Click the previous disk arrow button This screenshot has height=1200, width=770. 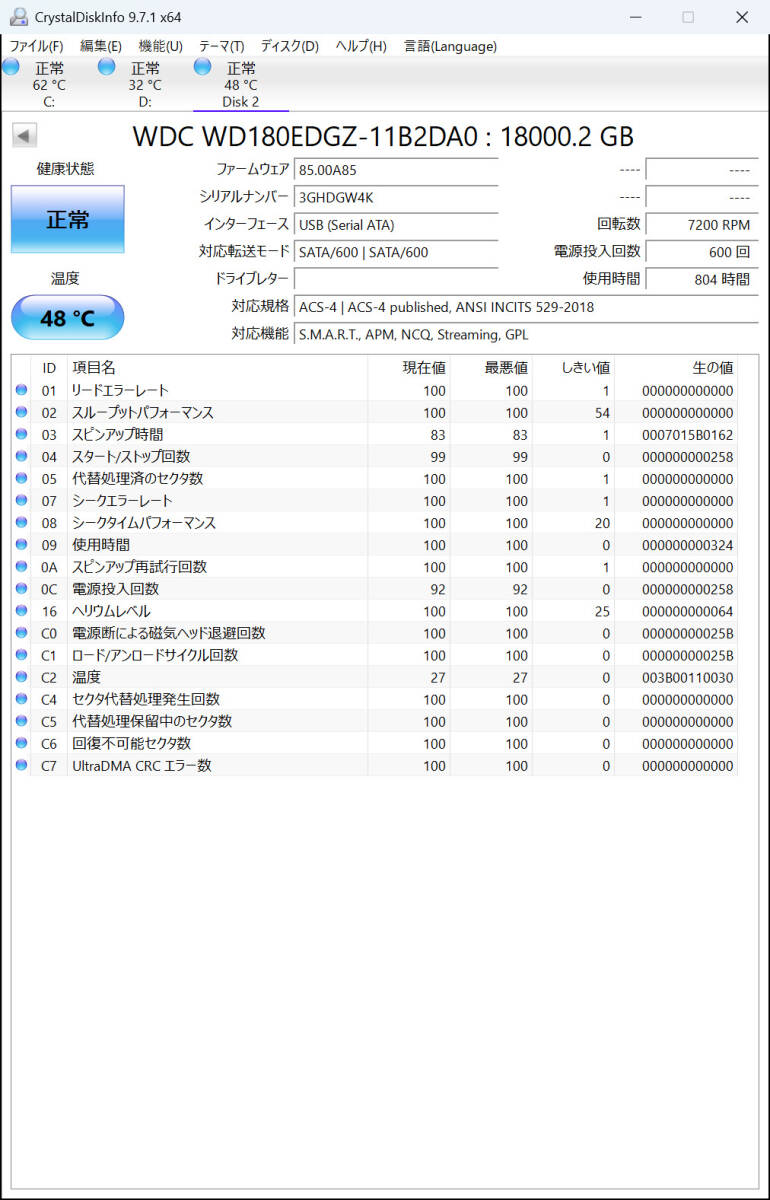[x=25, y=136]
